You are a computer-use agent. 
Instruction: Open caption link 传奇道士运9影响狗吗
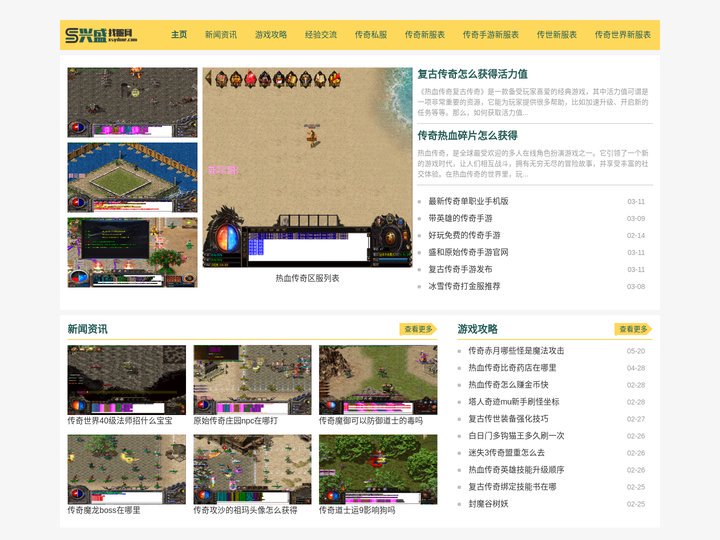[x=357, y=510]
